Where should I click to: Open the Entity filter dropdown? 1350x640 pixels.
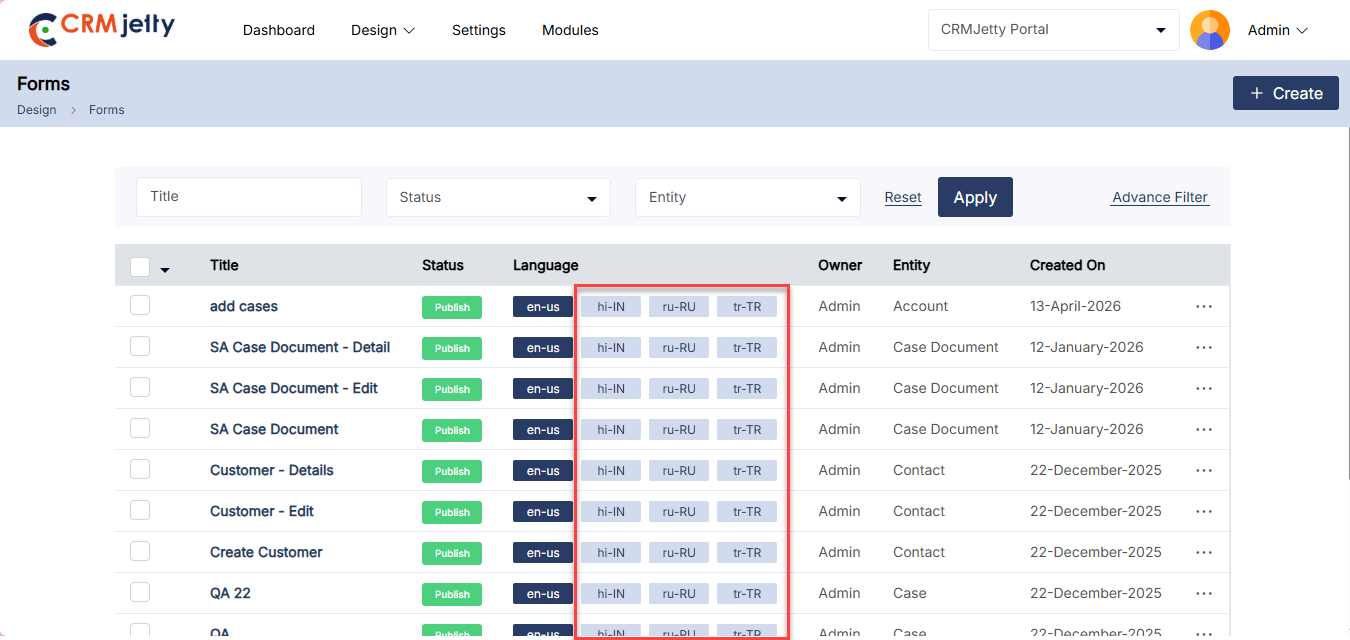click(747, 198)
